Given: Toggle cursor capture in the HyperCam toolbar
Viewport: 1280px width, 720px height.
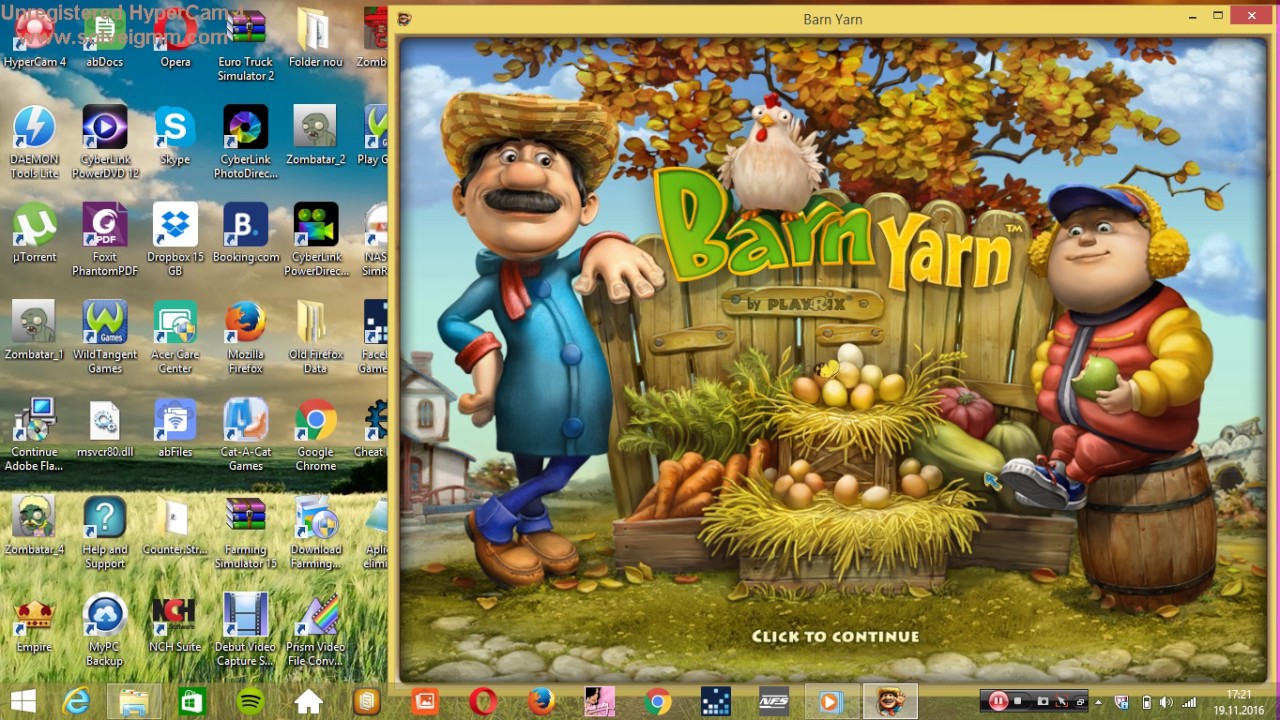Looking at the screenshot, I should click(1061, 701).
